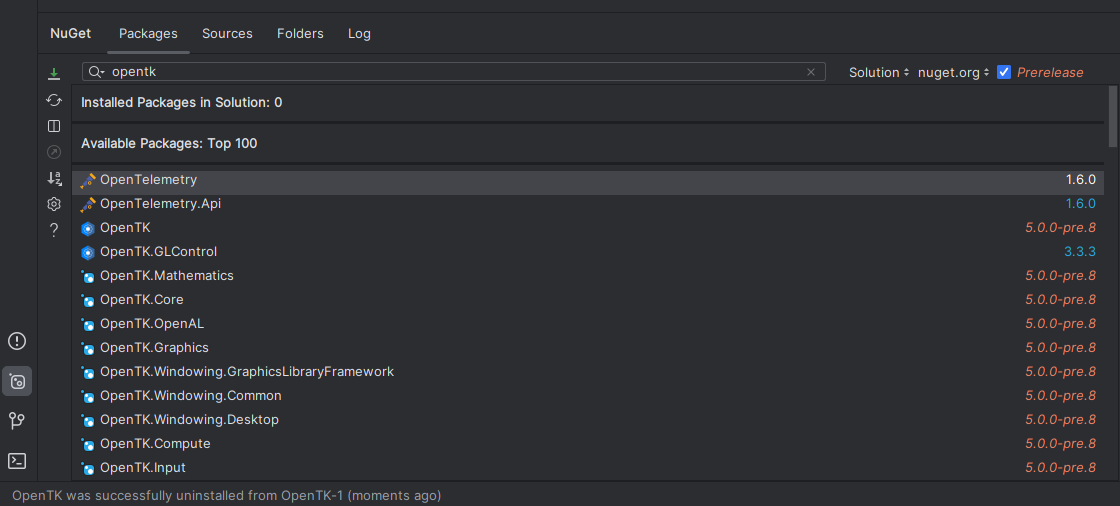Click the uninstall status bar message
This screenshot has width=1120, height=506.
[226, 495]
